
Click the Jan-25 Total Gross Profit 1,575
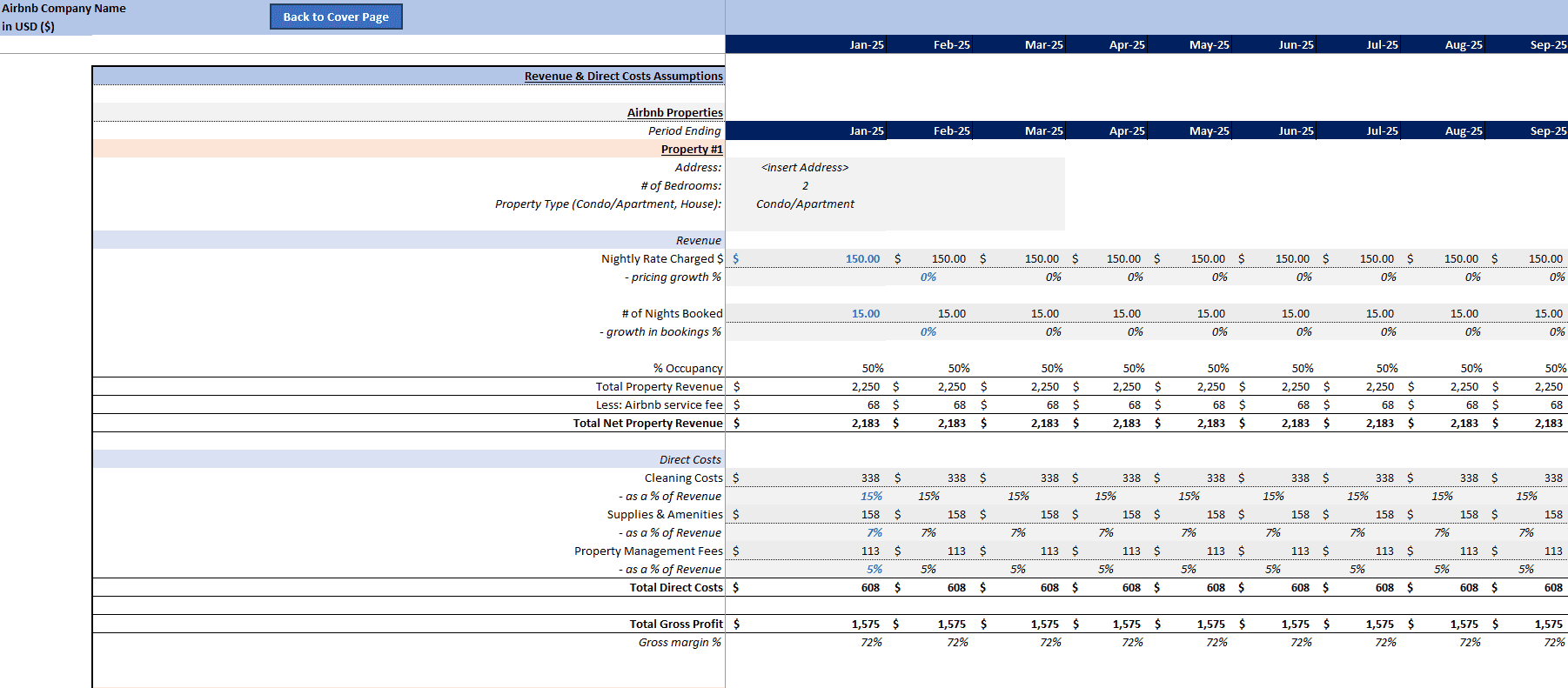click(x=865, y=624)
